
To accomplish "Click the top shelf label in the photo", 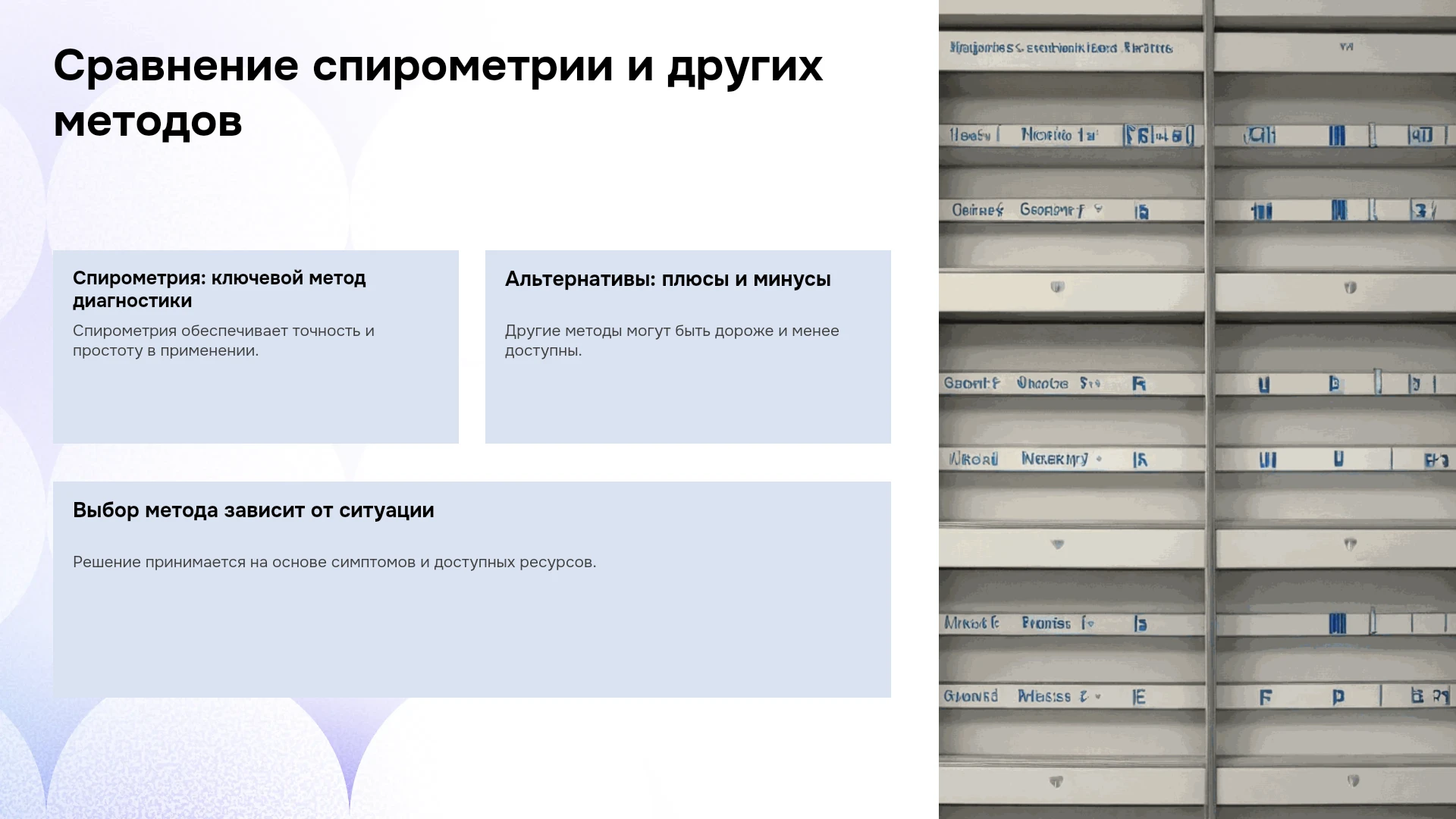I will (x=1061, y=48).
